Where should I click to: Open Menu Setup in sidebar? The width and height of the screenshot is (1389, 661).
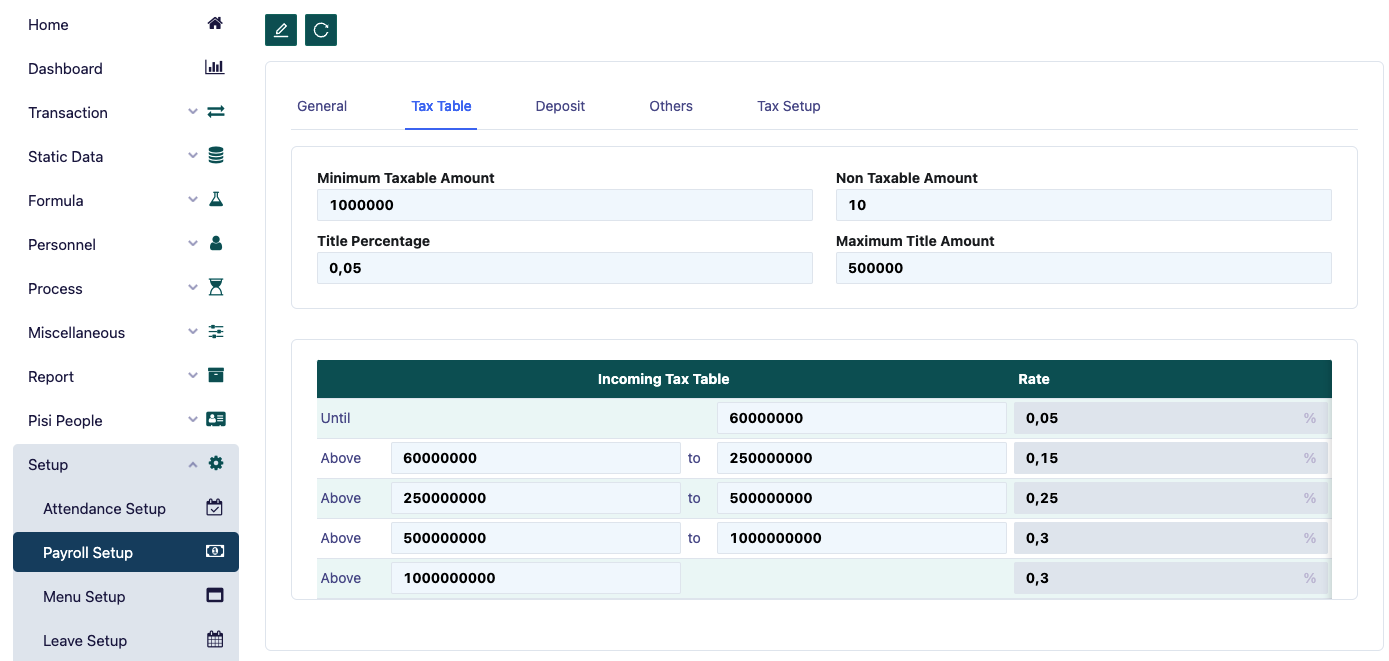click(84, 596)
